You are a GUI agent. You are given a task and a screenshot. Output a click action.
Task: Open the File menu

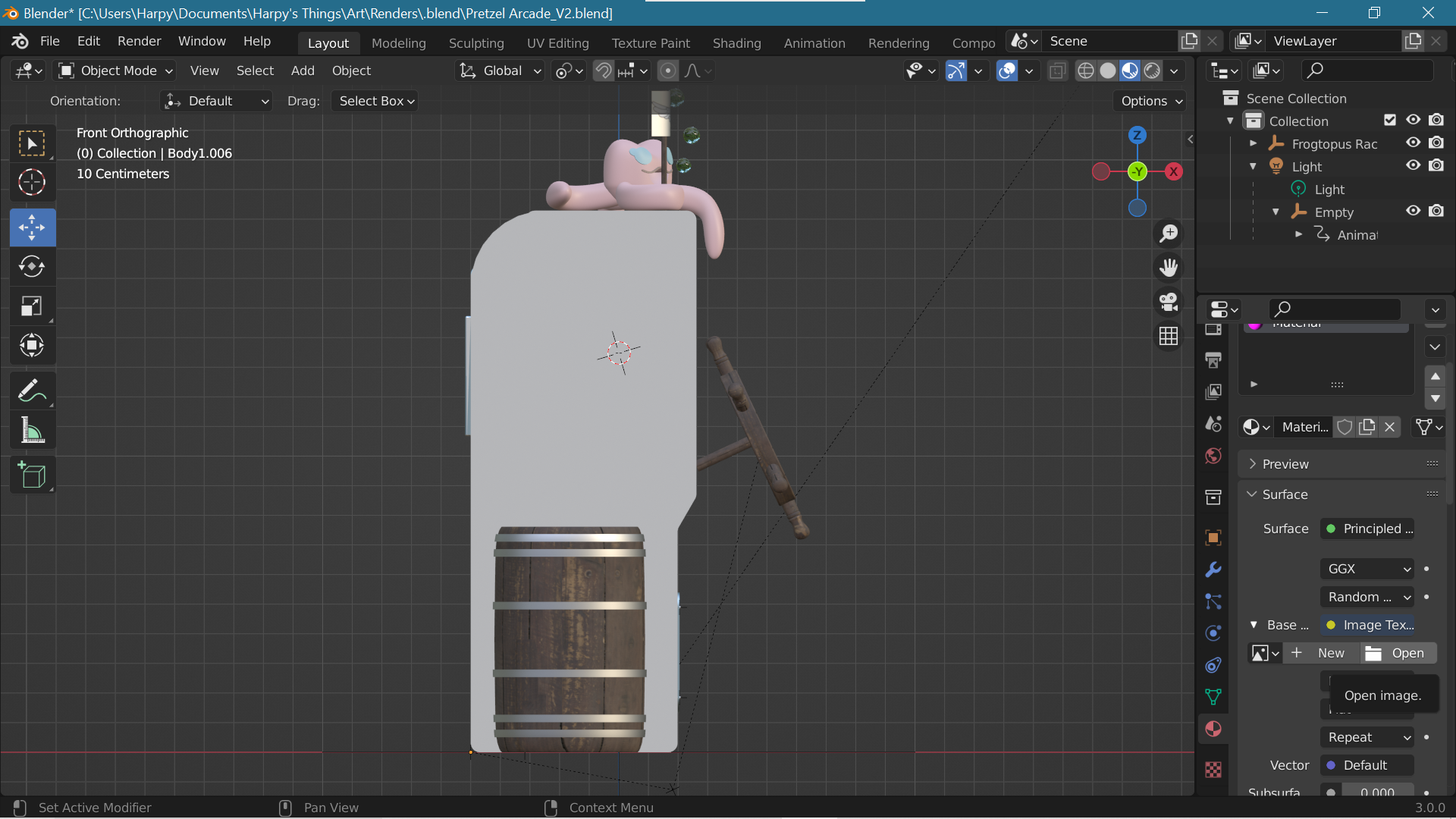50,41
